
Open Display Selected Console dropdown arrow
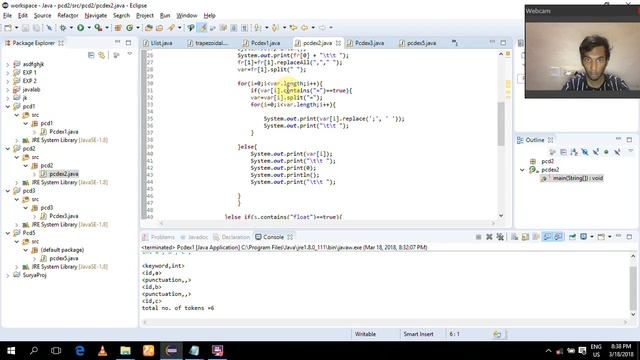coord(591,237)
